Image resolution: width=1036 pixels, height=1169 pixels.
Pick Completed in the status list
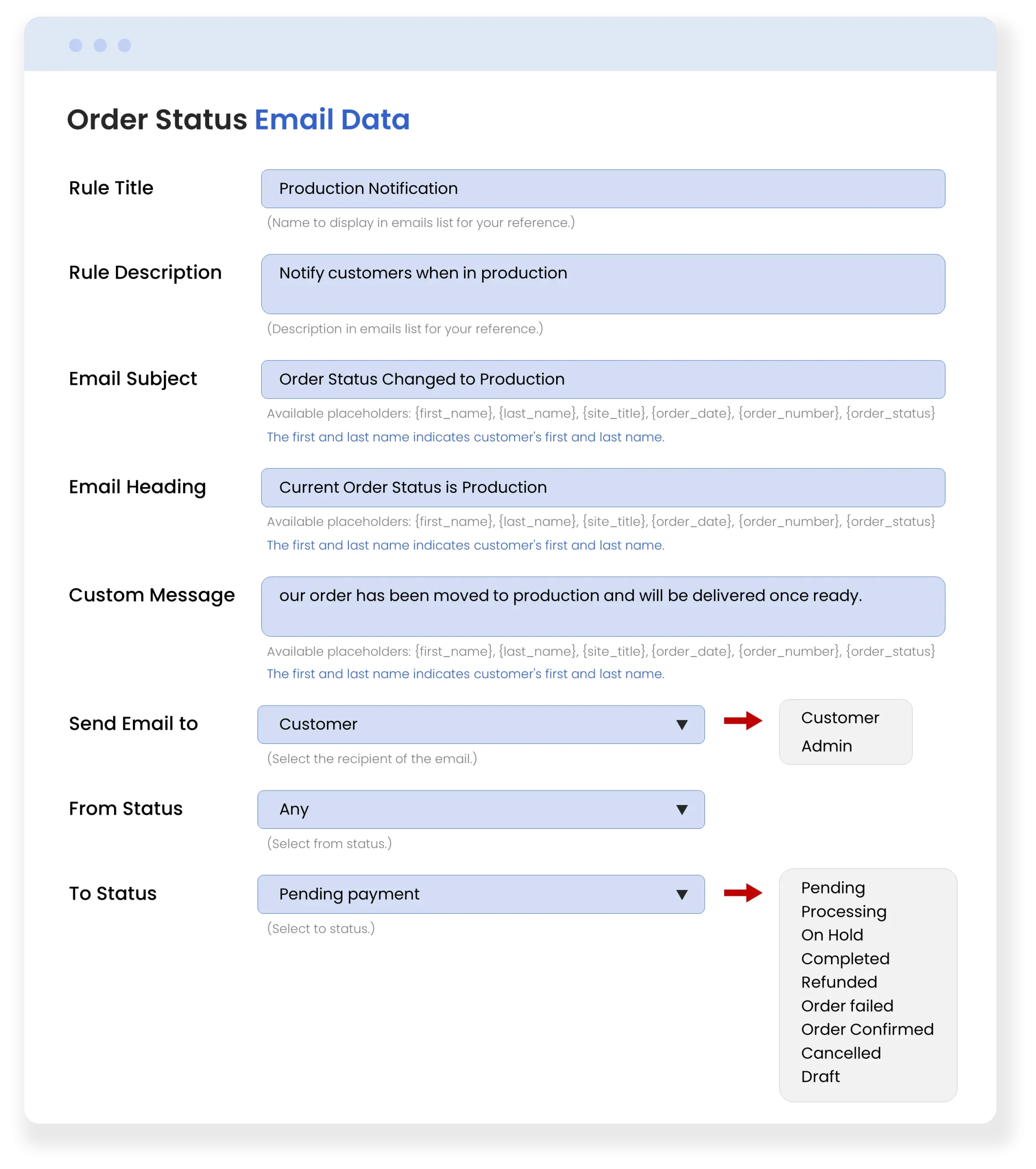tap(845, 958)
